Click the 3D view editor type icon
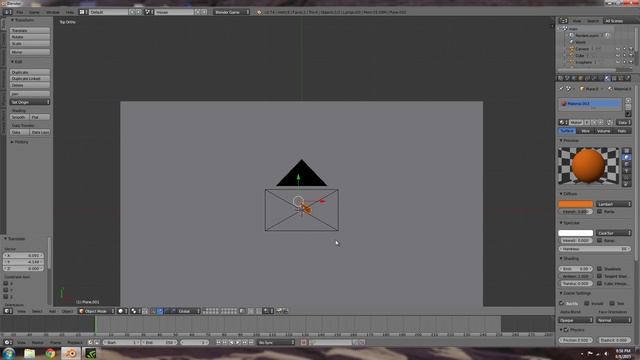The width and height of the screenshot is (640, 360). point(8,311)
